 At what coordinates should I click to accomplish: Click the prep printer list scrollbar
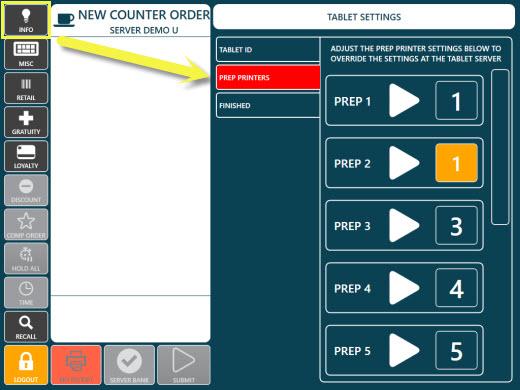pos(500,147)
